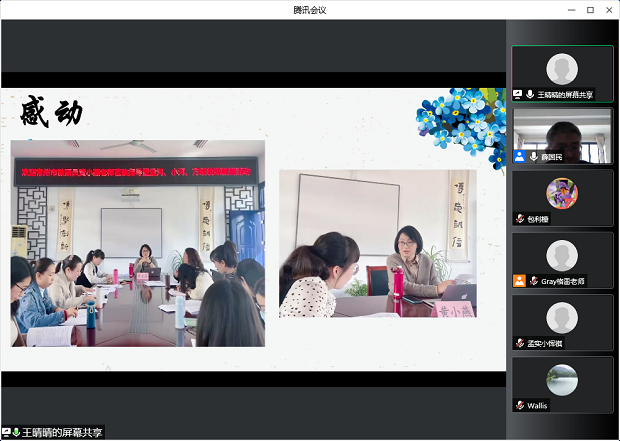Select the Wallis participant tile
620x441 pixels.
562,381
